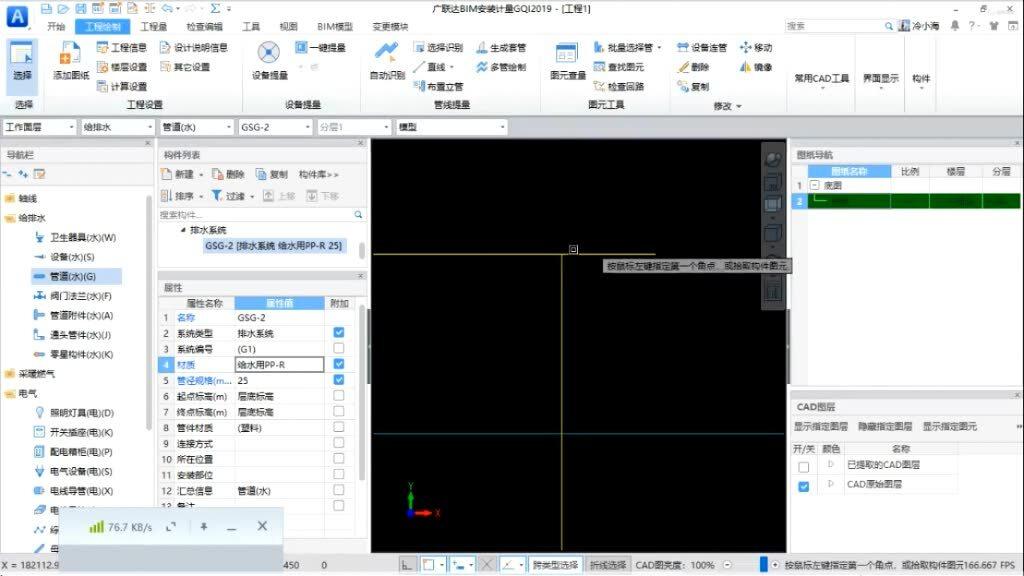This screenshot has width=1024, height=576.
Task: Switch to the 开始 ribbon tab
Action: (x=56, y=27)
